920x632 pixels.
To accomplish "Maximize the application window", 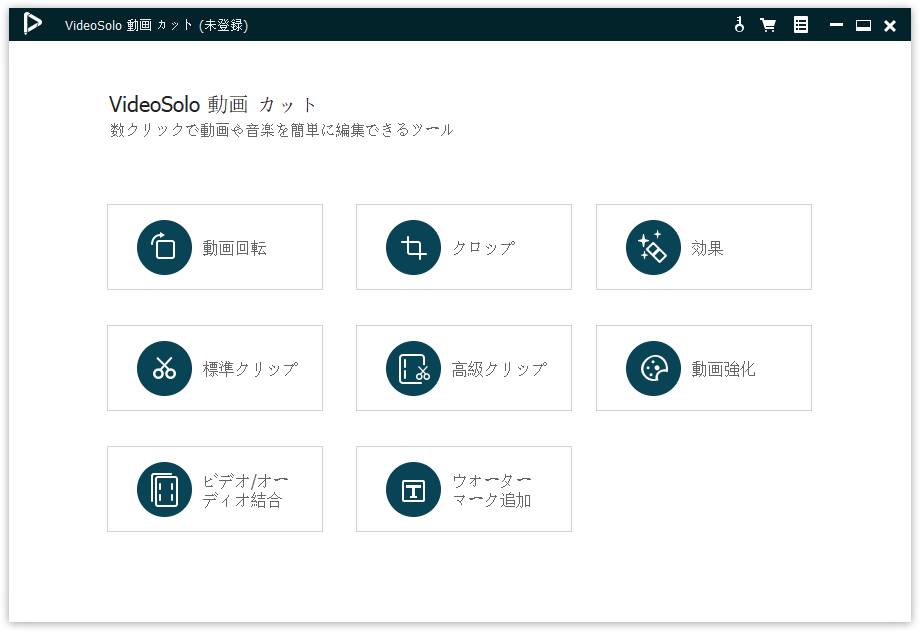I will point(863,25).
